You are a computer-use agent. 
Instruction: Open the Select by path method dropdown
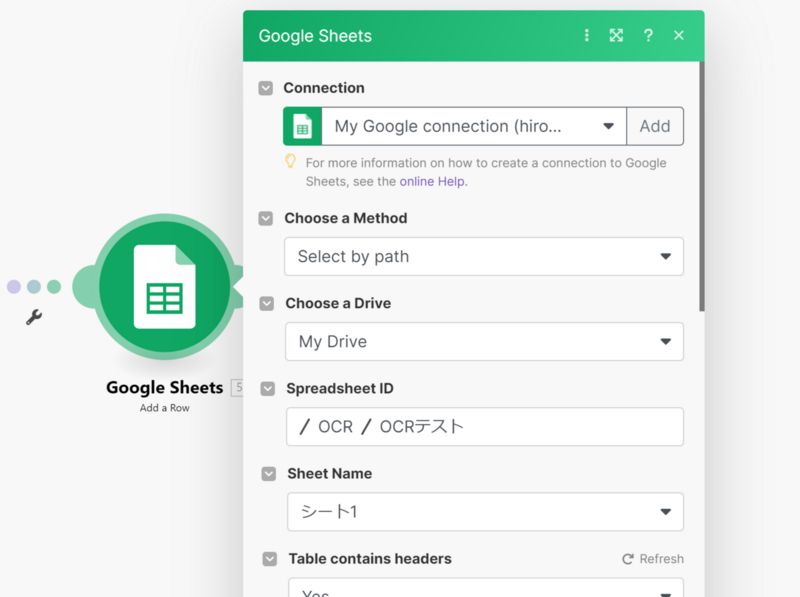click(x=484, y=256)
